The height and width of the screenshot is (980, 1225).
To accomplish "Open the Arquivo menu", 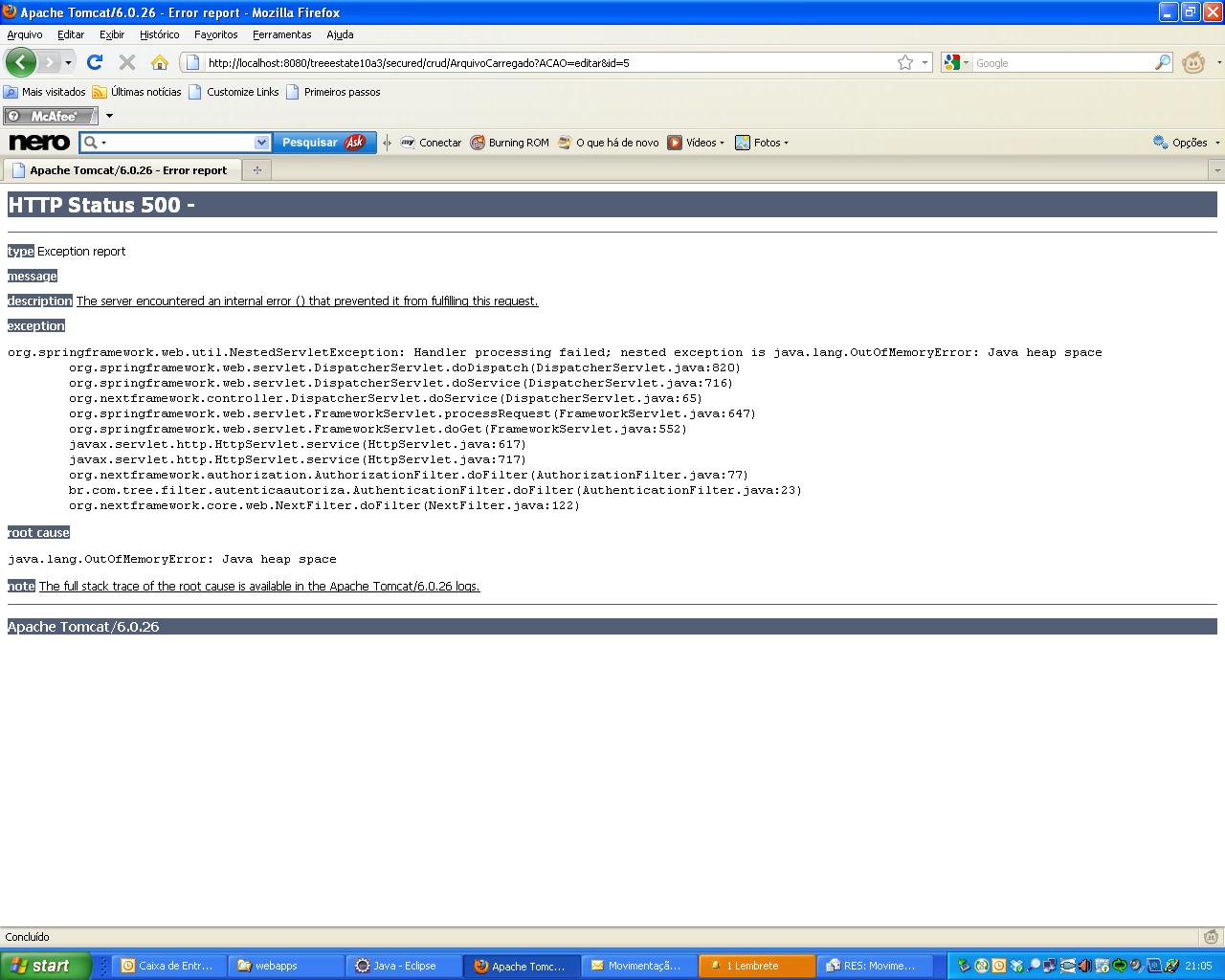I will point(25,34).
